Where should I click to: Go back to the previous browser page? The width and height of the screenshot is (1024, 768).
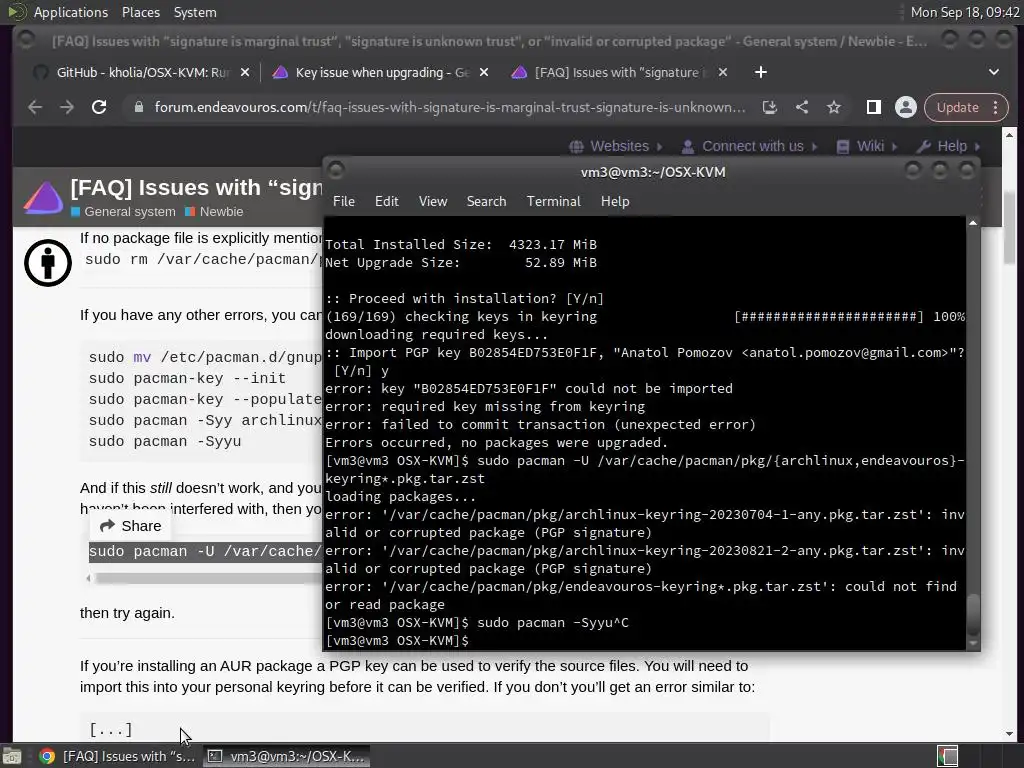tap(35, 107)
